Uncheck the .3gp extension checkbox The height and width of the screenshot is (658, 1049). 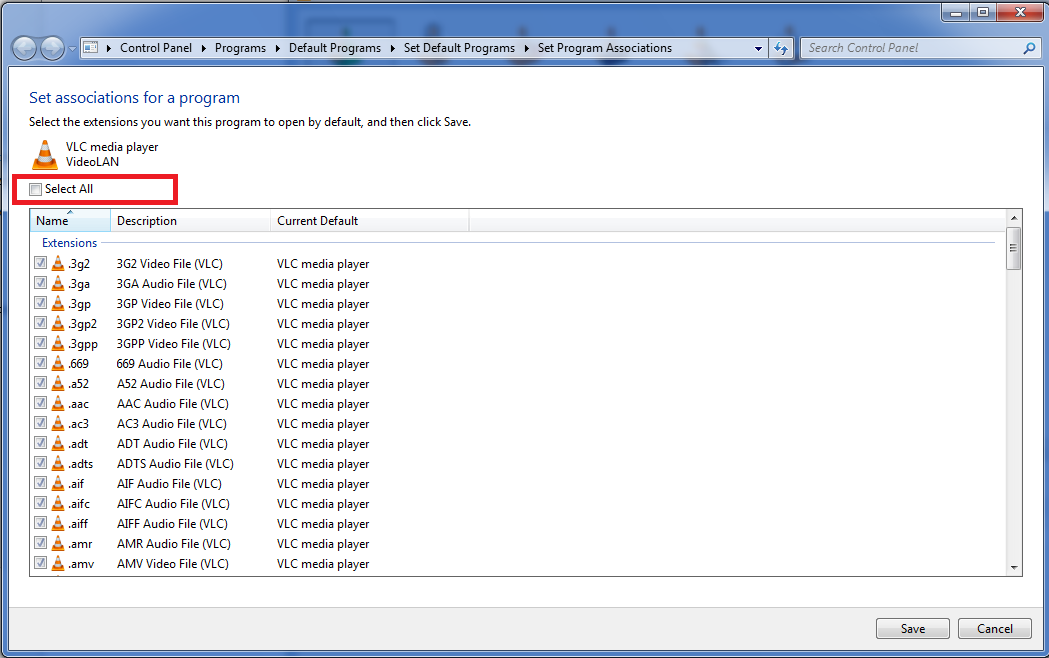tap(40, 303)
